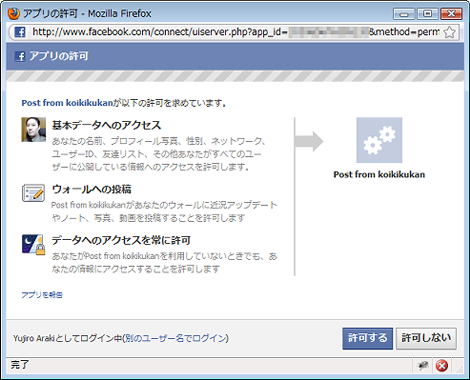Image resolution: width=470 pixels, height=380 pixels.
Task: Open the Post from koikikukan link in heading
Action: point(67,103)
